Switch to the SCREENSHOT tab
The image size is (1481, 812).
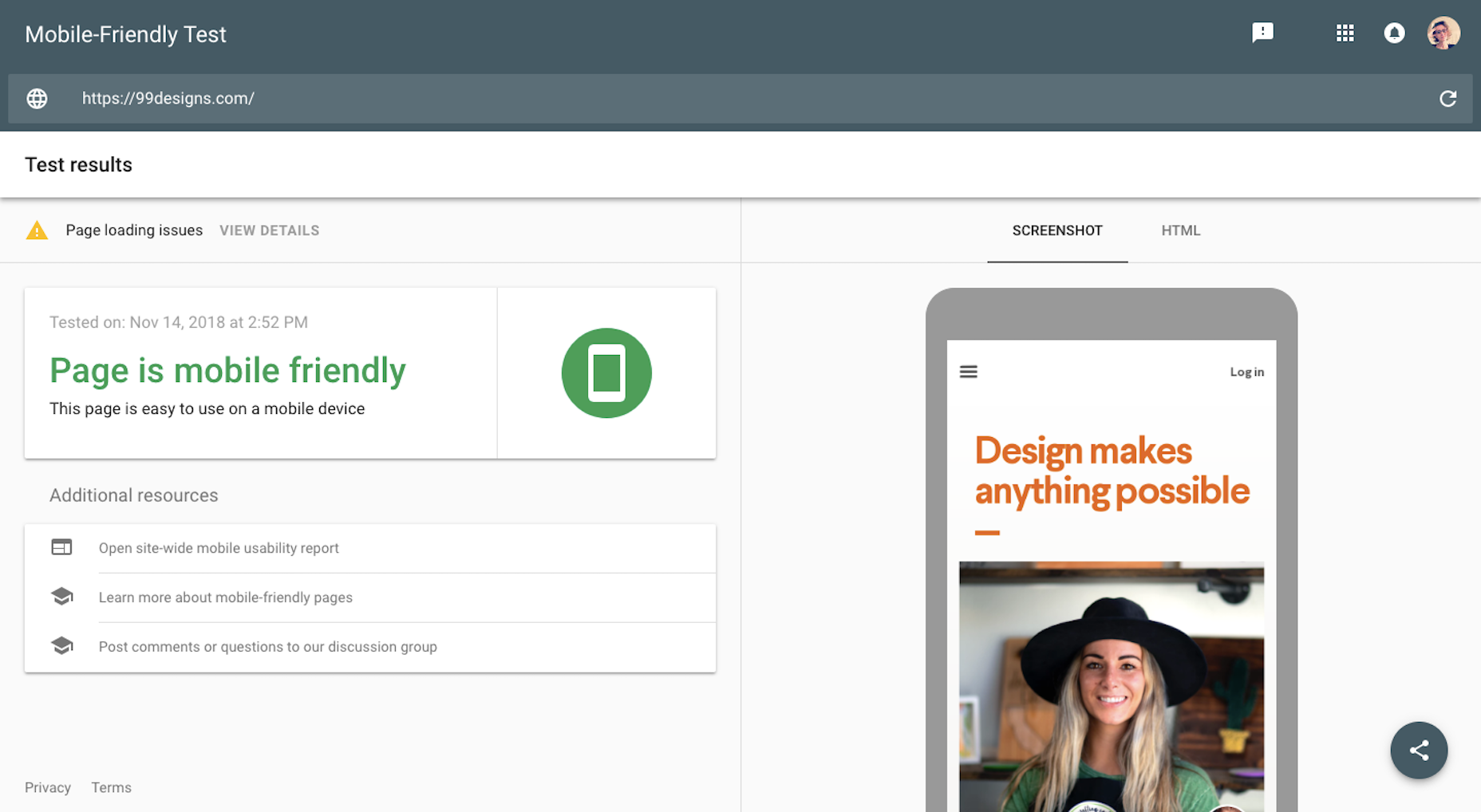1057,231
